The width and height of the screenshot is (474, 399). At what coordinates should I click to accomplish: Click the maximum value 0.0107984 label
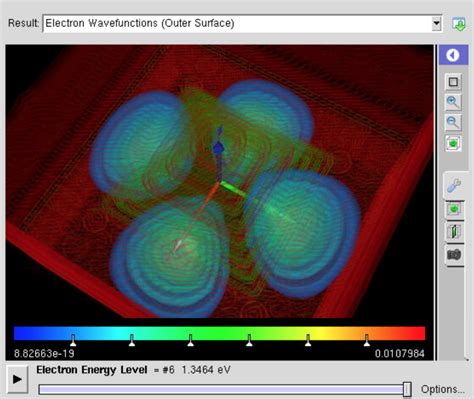[x=399, y=353]
